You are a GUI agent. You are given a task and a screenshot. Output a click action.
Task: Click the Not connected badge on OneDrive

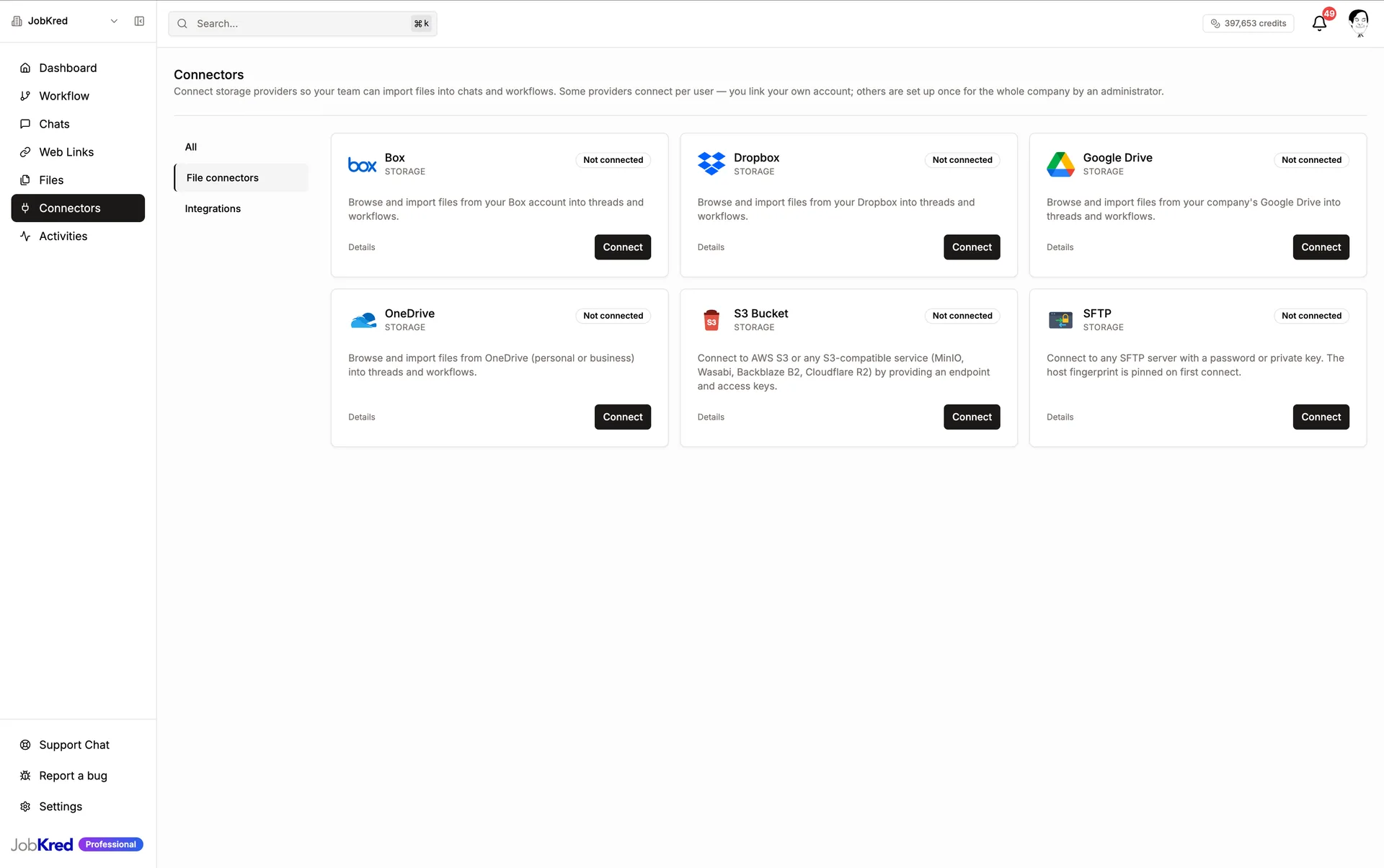point(613,316)
